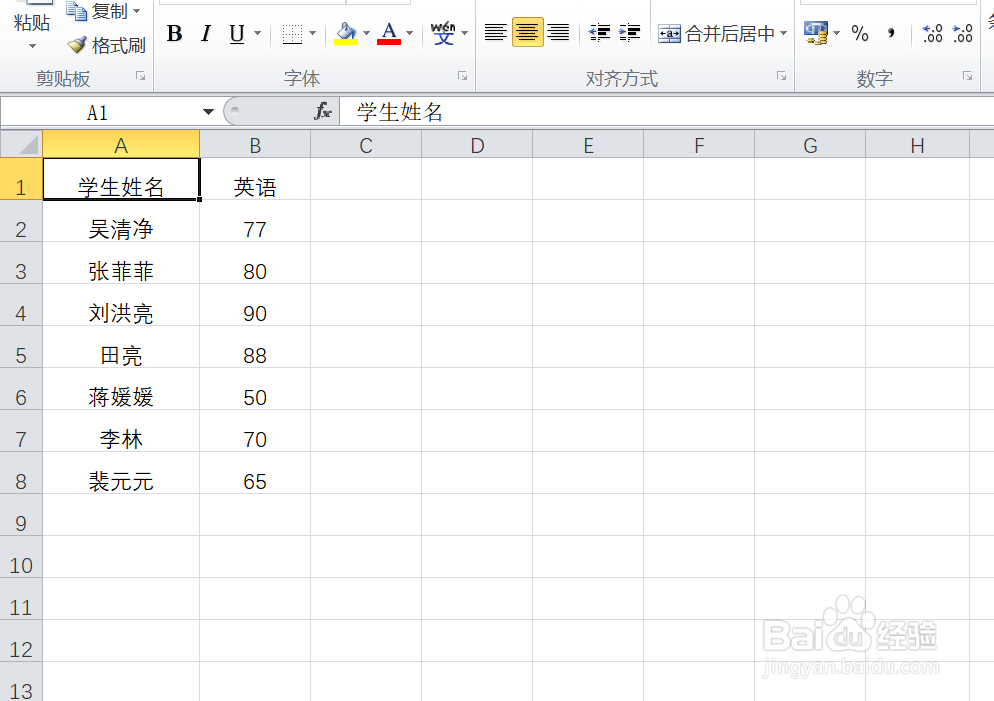Image resolution: width=994 pixels, height=701 pixels.
Task: Select the increase indent icon
Action: (631, 33)
